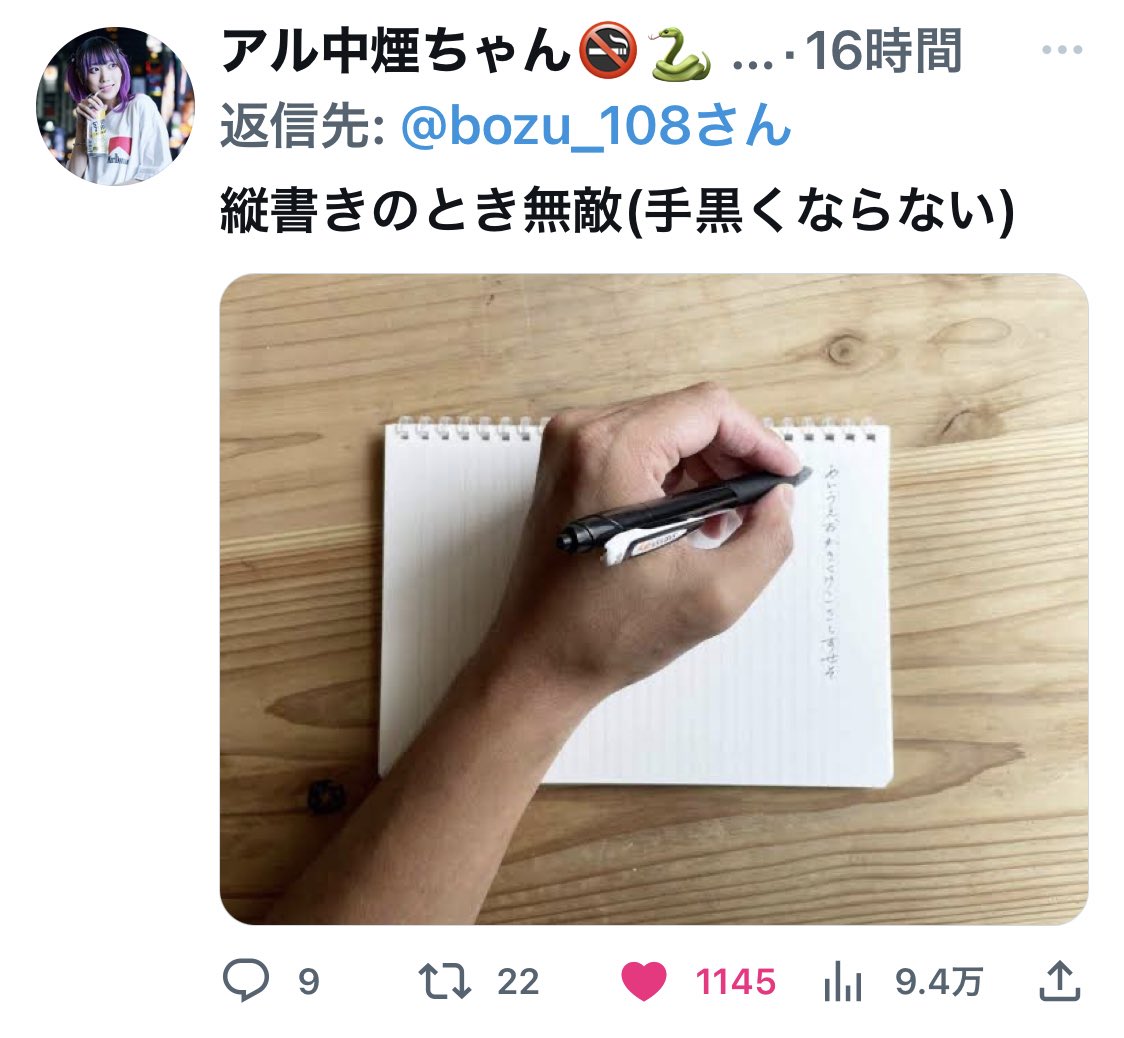Click the retweet count 22
Image resolution: width=1124 pixels, height=1038 pixels.
point(518,982)
